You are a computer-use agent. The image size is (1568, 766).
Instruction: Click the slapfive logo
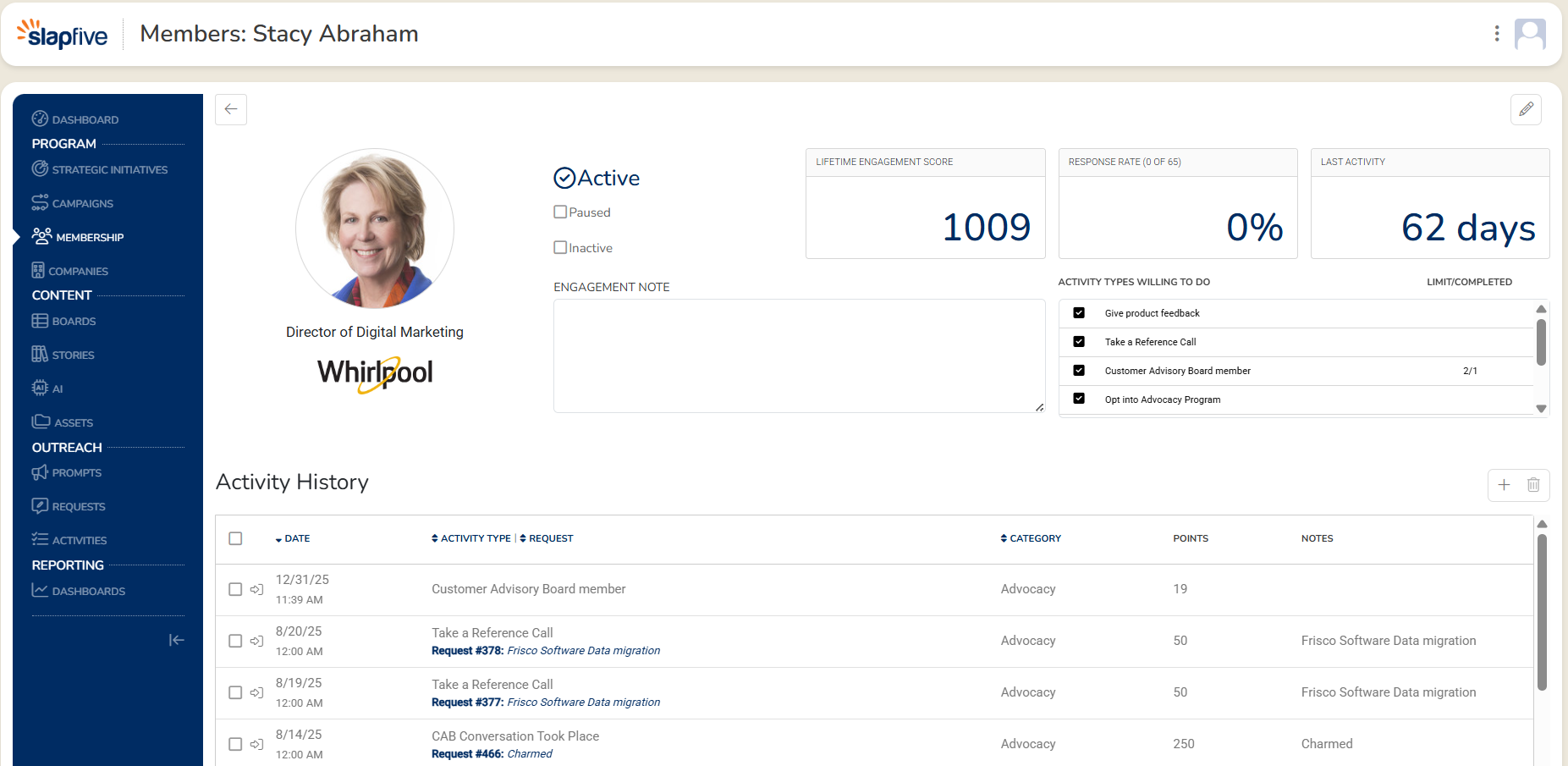pos(63,34)
